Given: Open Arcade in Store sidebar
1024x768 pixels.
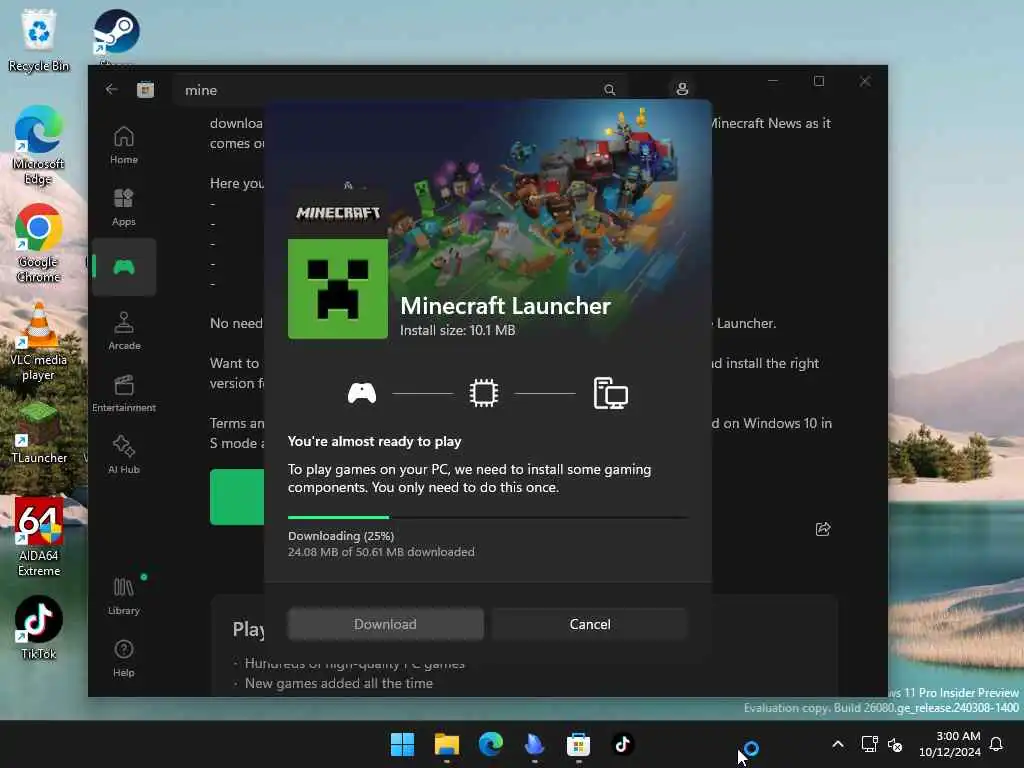Looking at the screenshot, I should [123, 331].
